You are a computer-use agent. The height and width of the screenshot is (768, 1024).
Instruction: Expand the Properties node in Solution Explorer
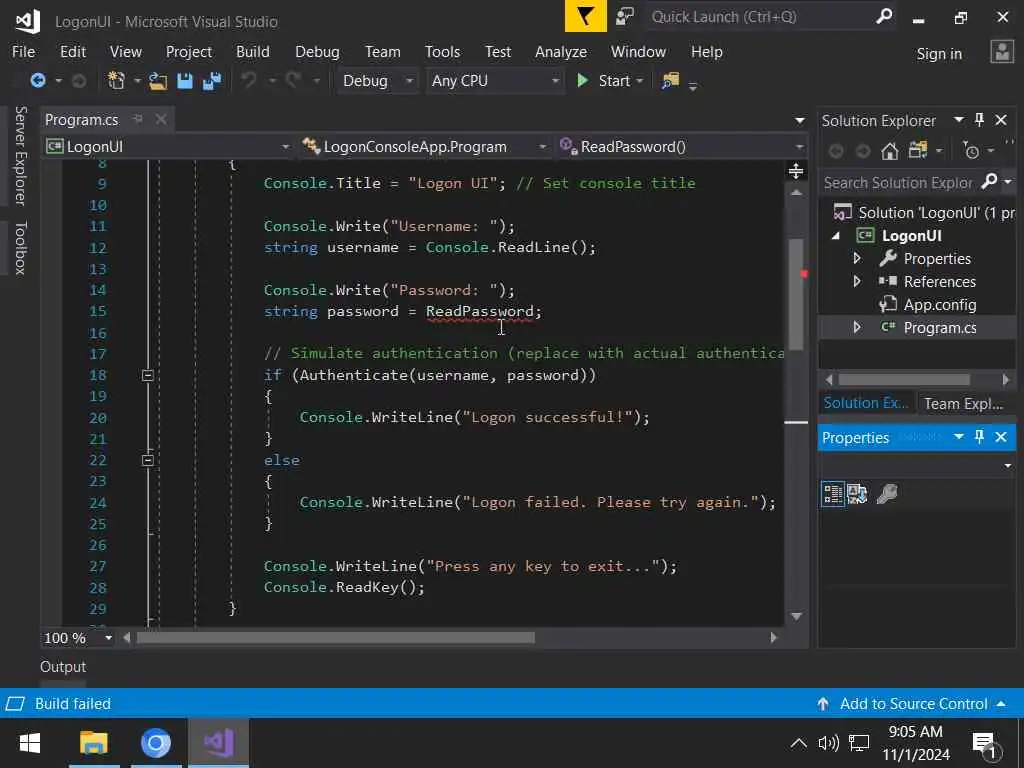click(x=857, y=259)
